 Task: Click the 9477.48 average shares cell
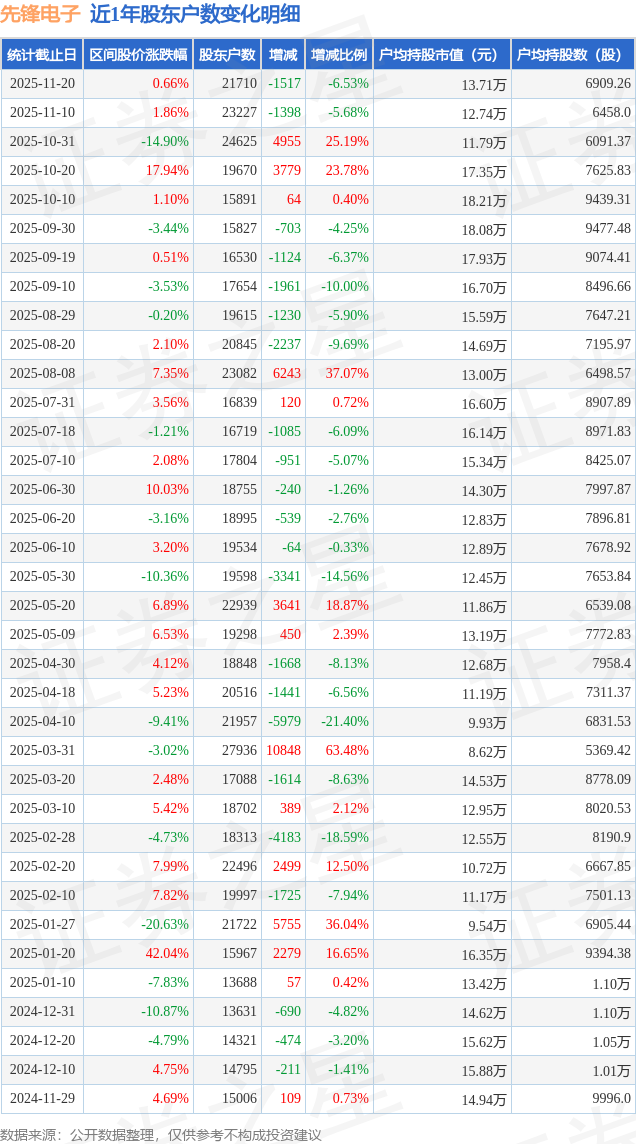(x=606, y=229)
